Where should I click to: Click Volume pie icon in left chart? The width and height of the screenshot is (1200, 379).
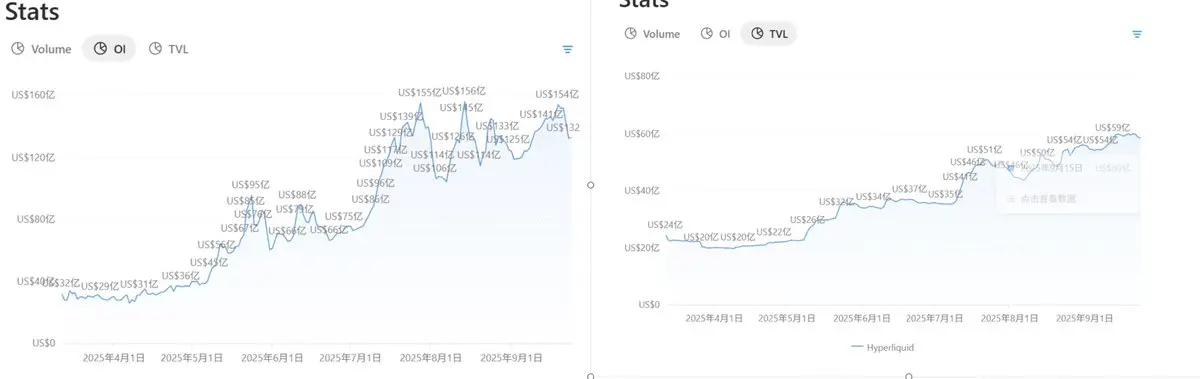(x=18, y=49)
